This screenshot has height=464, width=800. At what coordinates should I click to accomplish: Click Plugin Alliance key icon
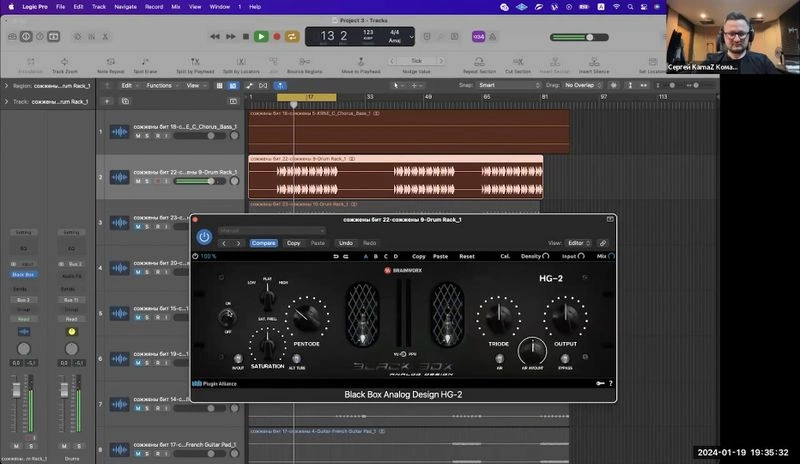click(601, 383)
